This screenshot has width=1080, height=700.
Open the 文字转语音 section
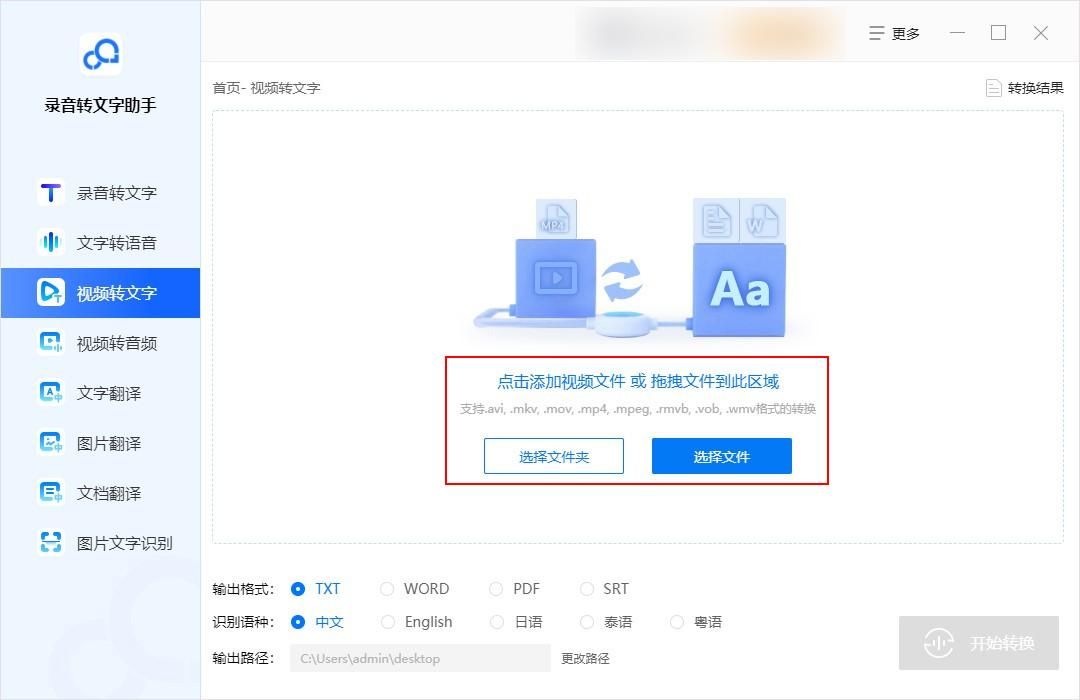click(101, 243)
